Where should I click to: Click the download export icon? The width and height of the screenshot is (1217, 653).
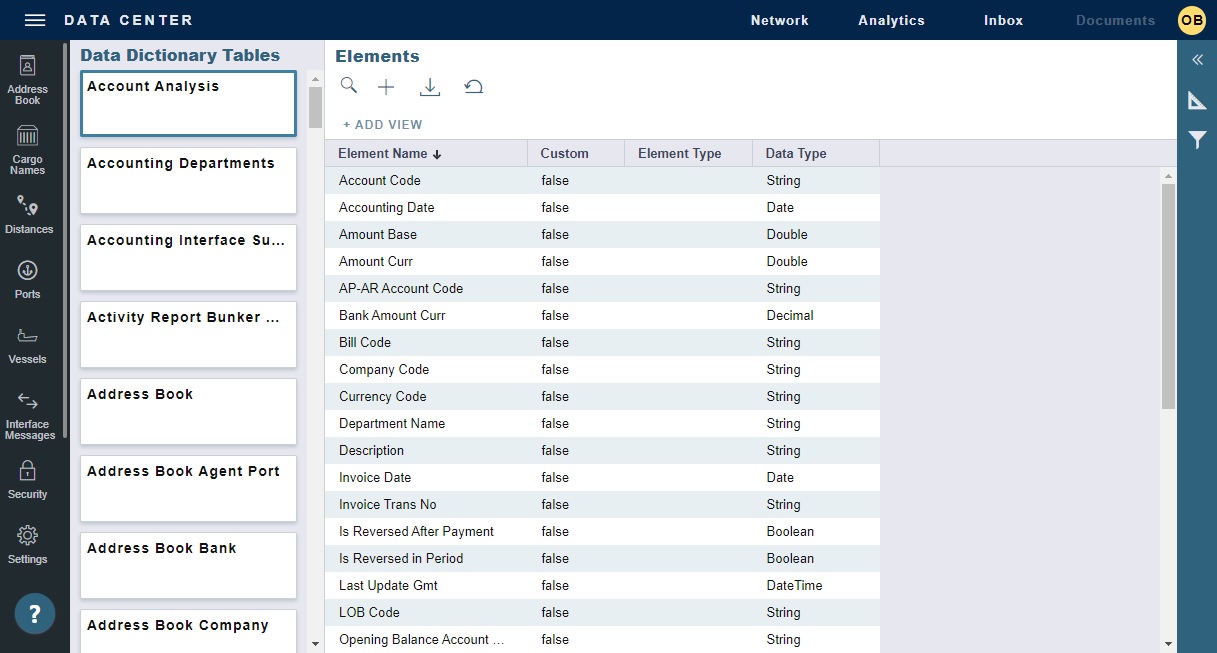(x=430, y=86)
